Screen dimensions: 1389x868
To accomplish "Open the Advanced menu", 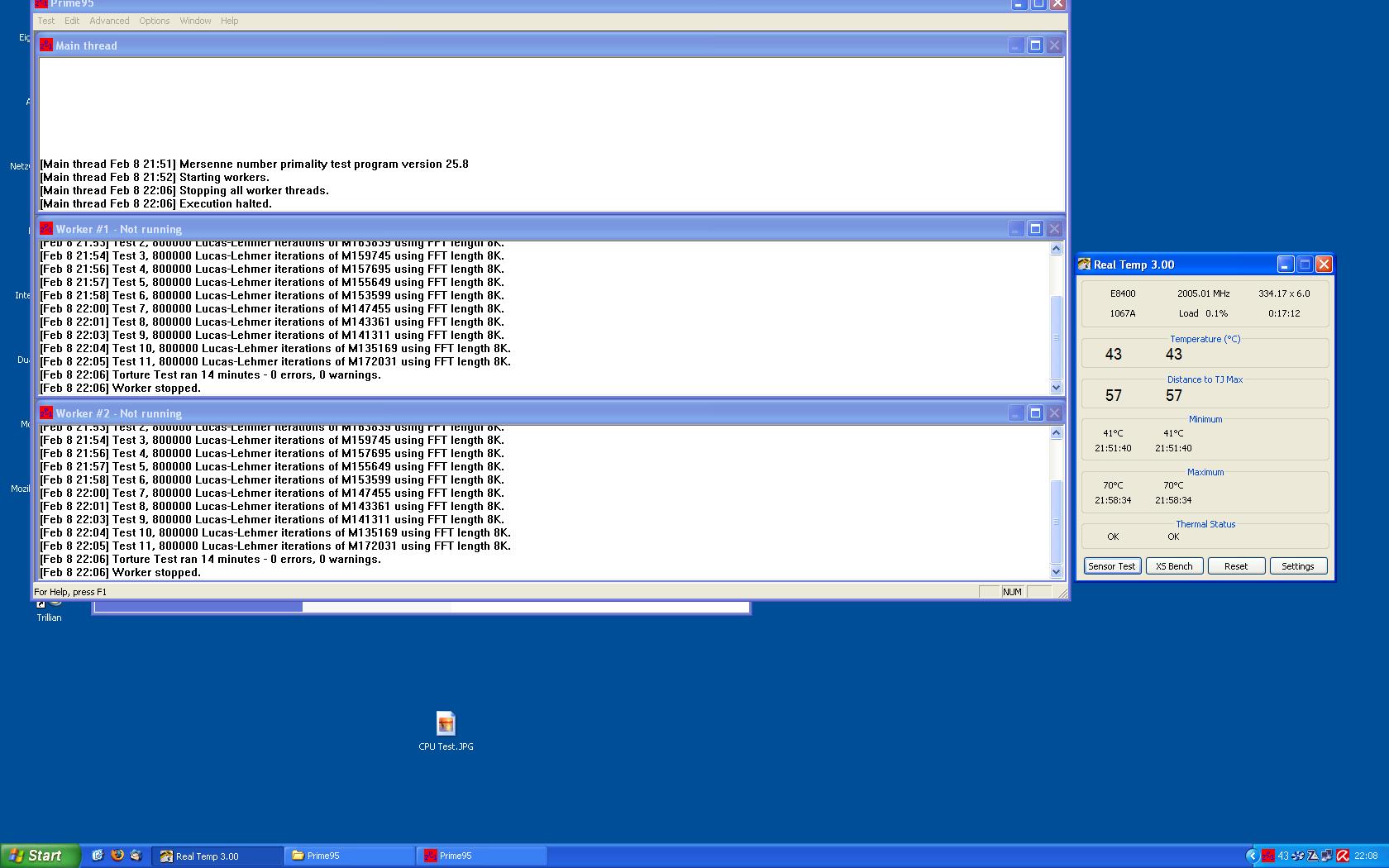I will 109,21.
